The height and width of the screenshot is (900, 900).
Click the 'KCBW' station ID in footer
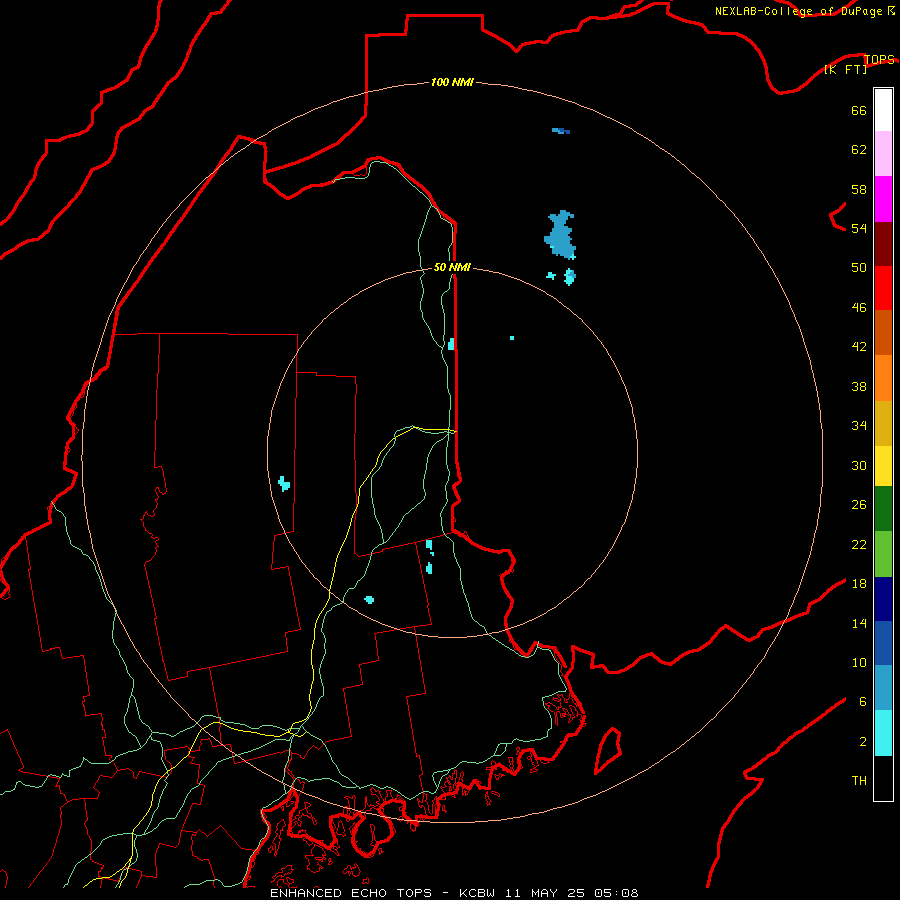pyautogui.click(x=478, y=893)
